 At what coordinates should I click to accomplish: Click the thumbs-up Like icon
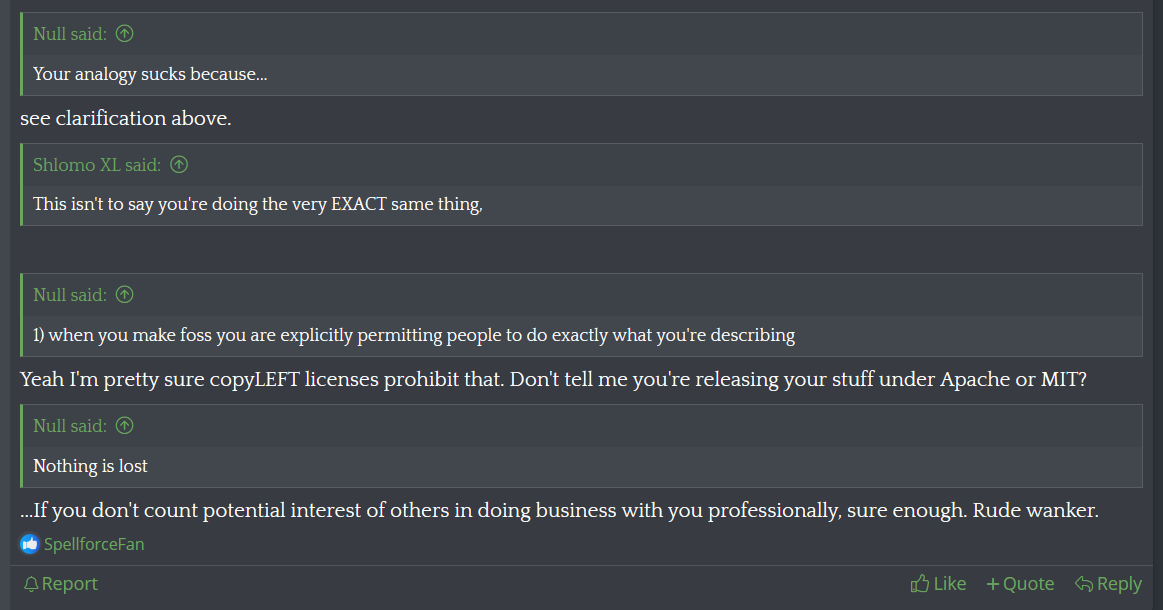pyautogui.click(x=920, y=583)
